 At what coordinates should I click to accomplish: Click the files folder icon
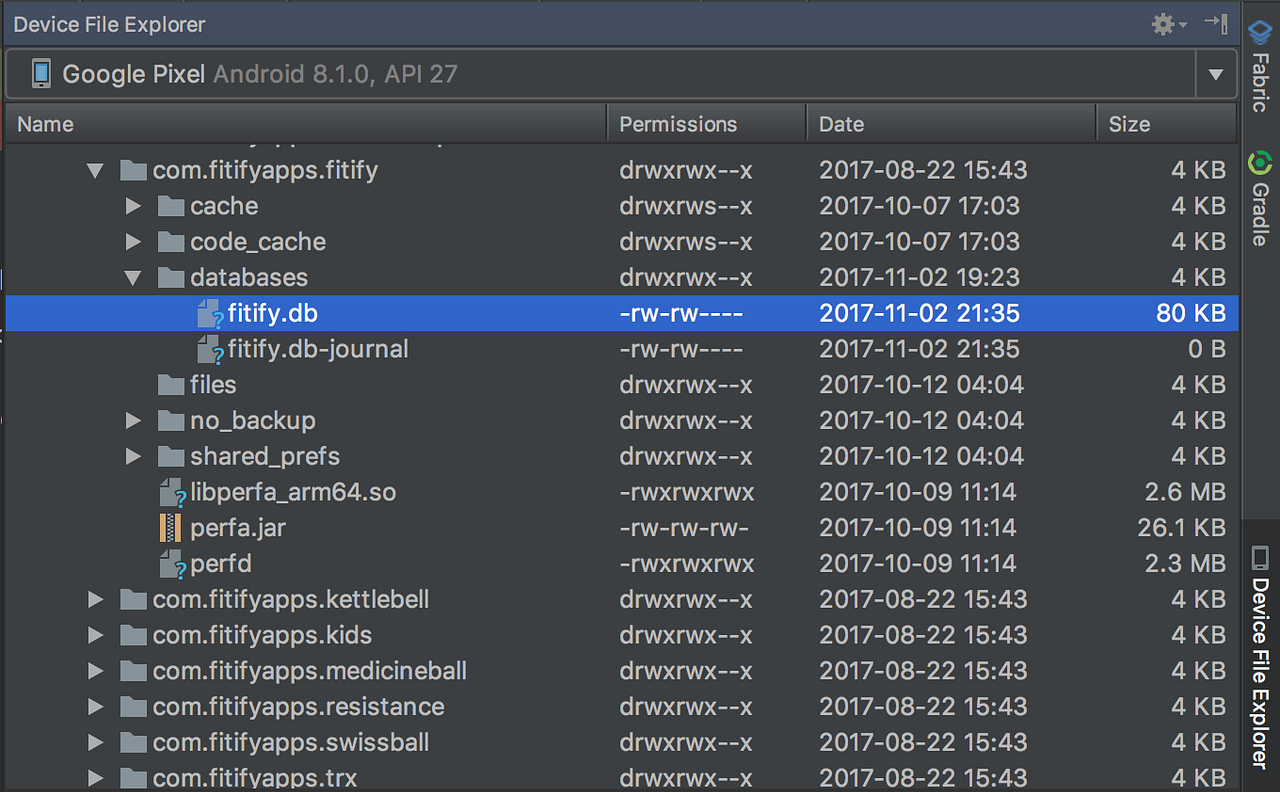pos(171,385)
